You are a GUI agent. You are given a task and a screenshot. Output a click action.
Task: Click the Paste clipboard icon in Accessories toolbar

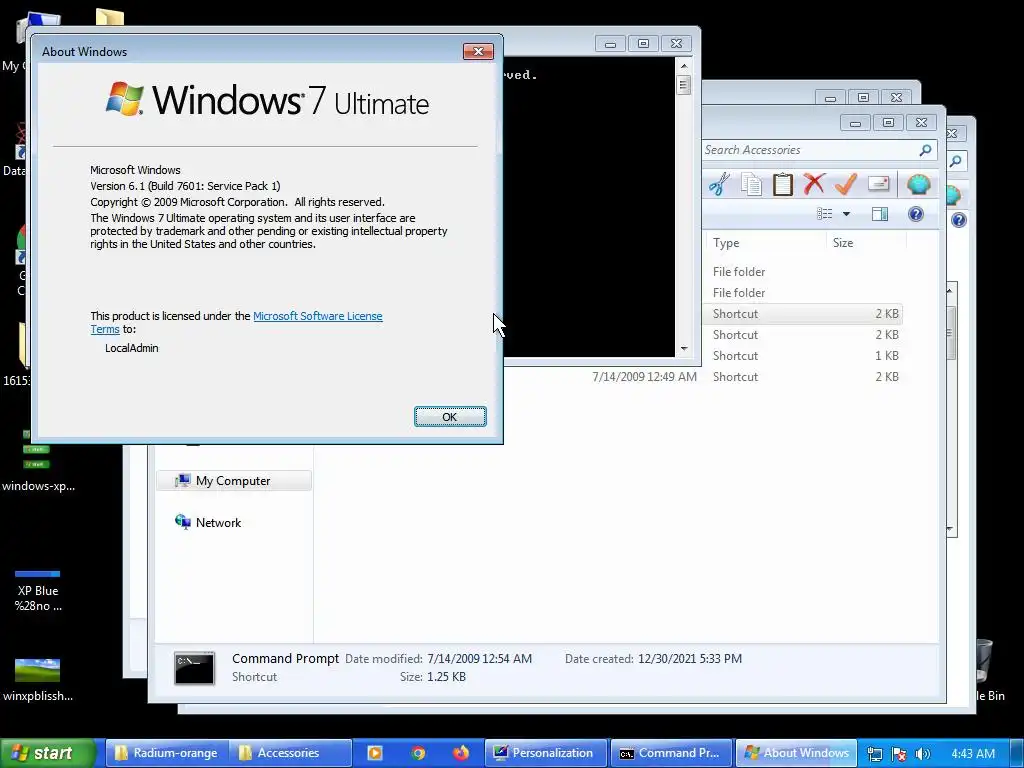(782, 184)
